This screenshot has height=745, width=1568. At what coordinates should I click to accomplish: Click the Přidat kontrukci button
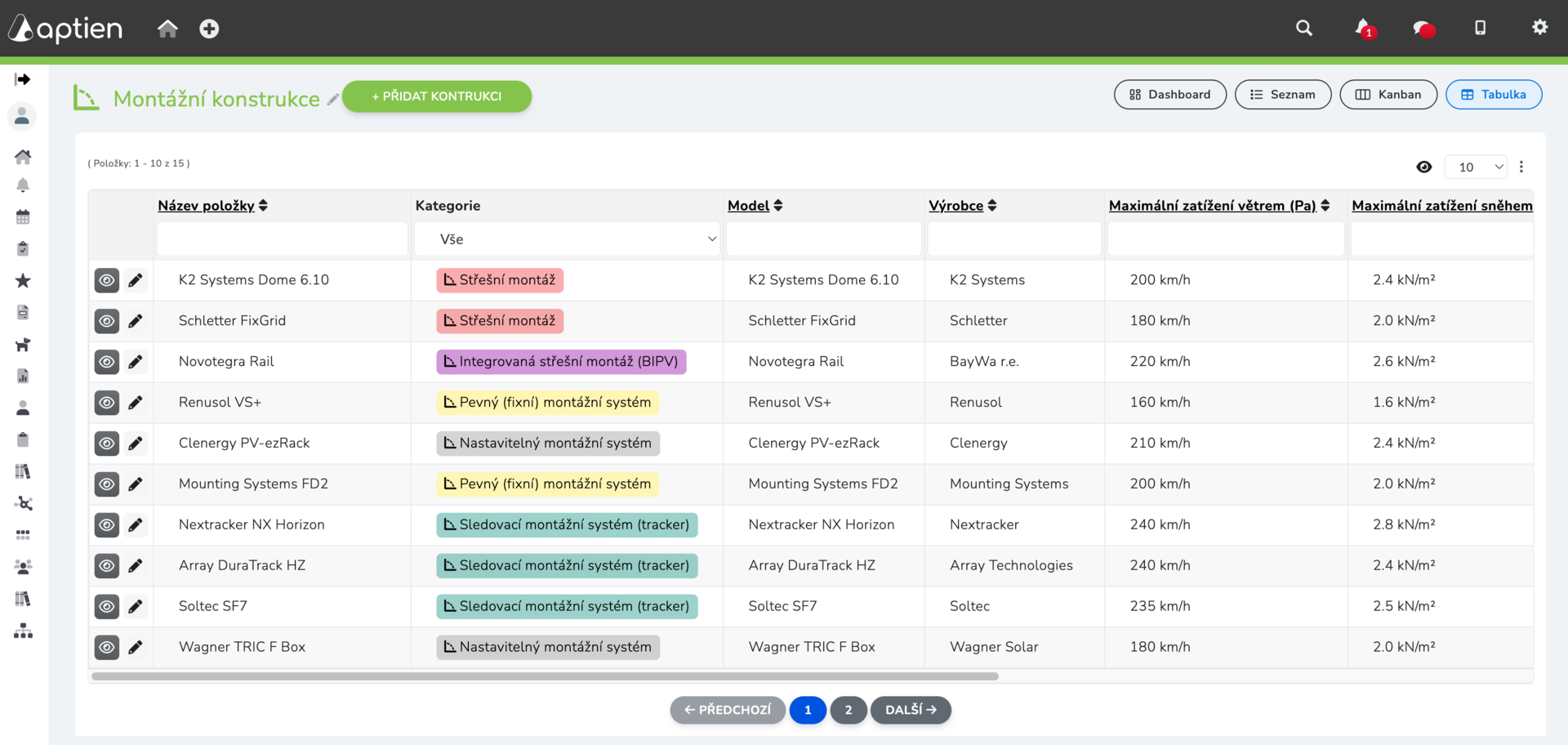point(437,96)
